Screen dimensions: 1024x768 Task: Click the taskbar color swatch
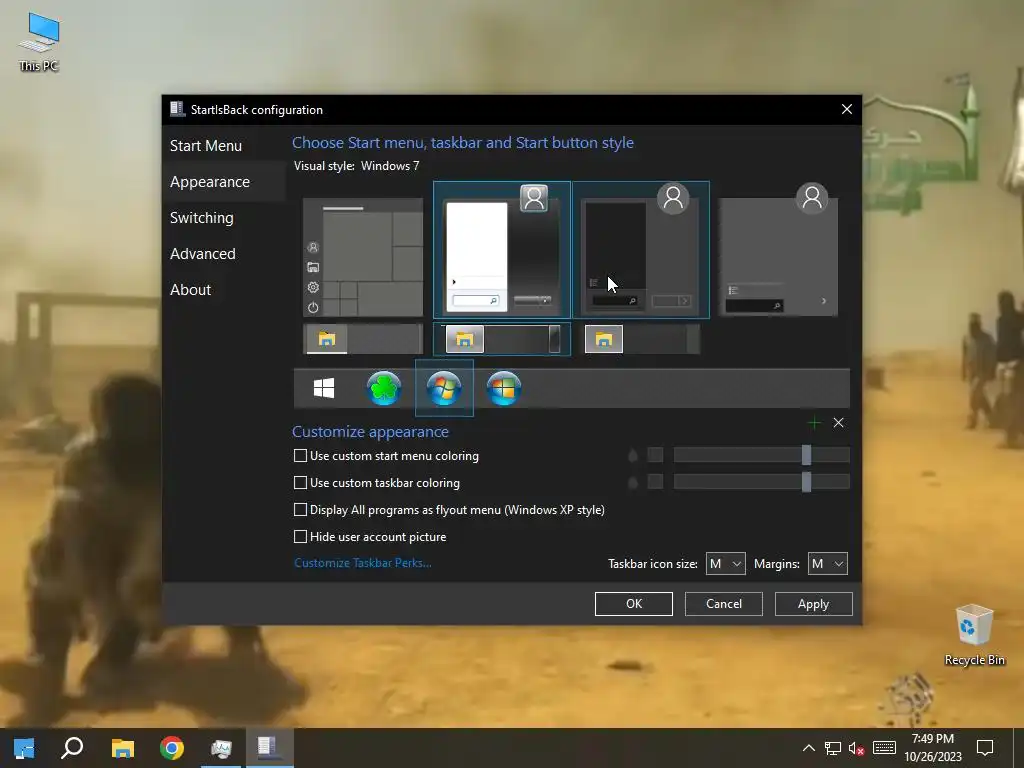pyautogui.click(x=655, y=482)
